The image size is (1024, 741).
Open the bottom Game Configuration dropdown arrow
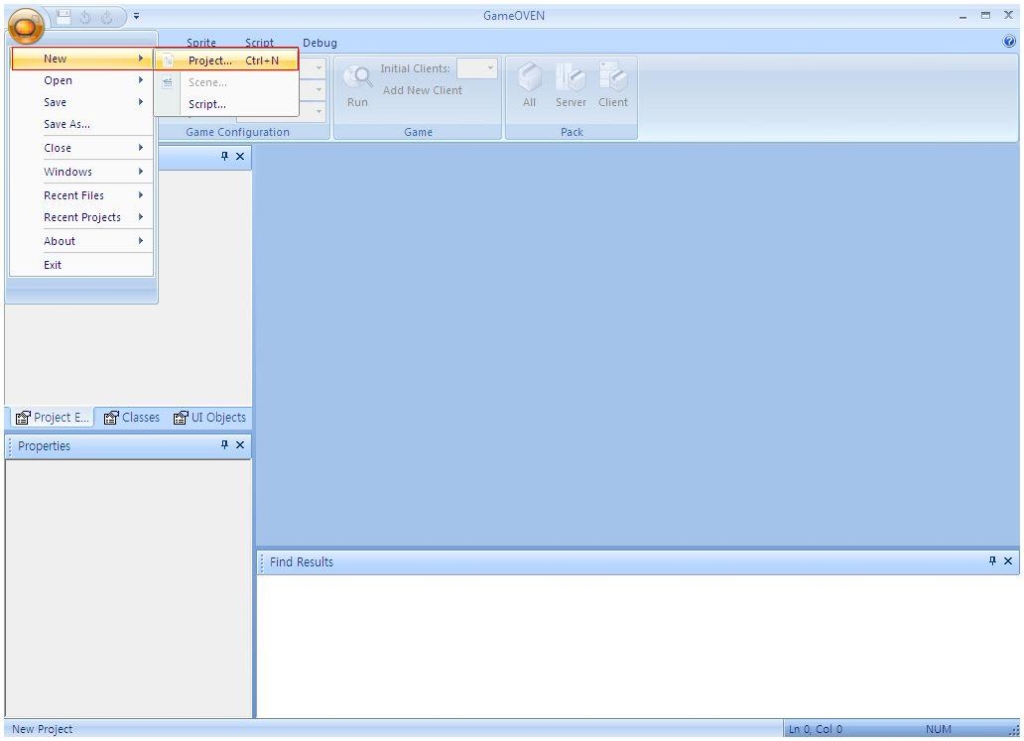[x=319, y=112]
